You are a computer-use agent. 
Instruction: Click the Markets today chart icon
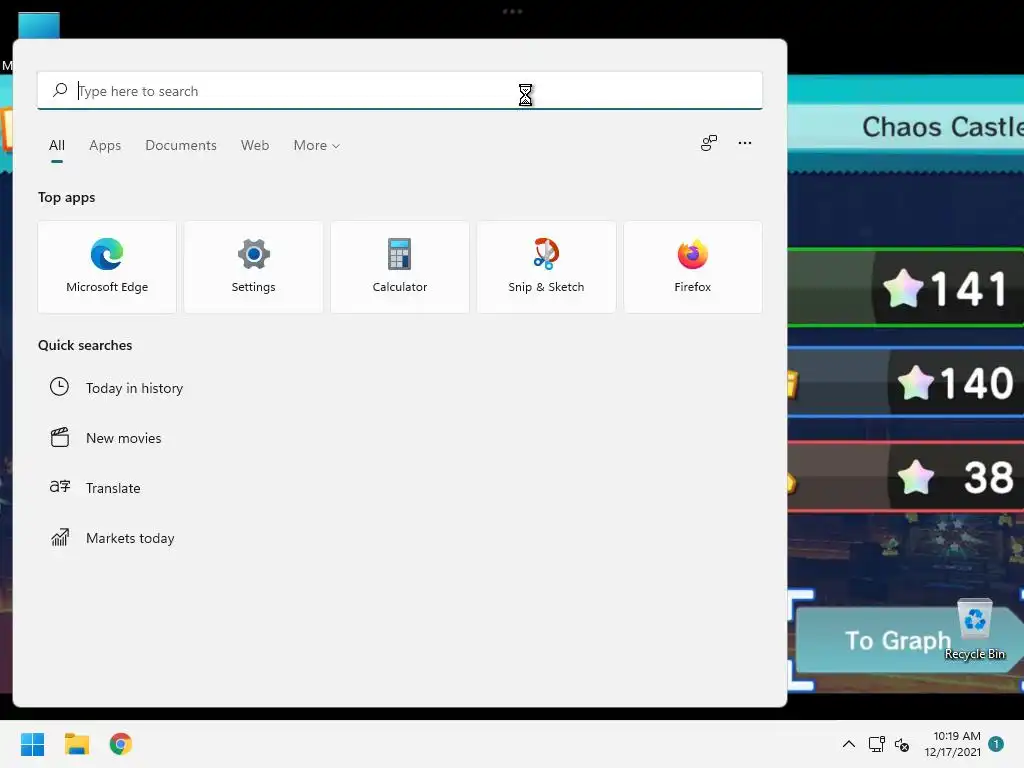tap(59, 537)
